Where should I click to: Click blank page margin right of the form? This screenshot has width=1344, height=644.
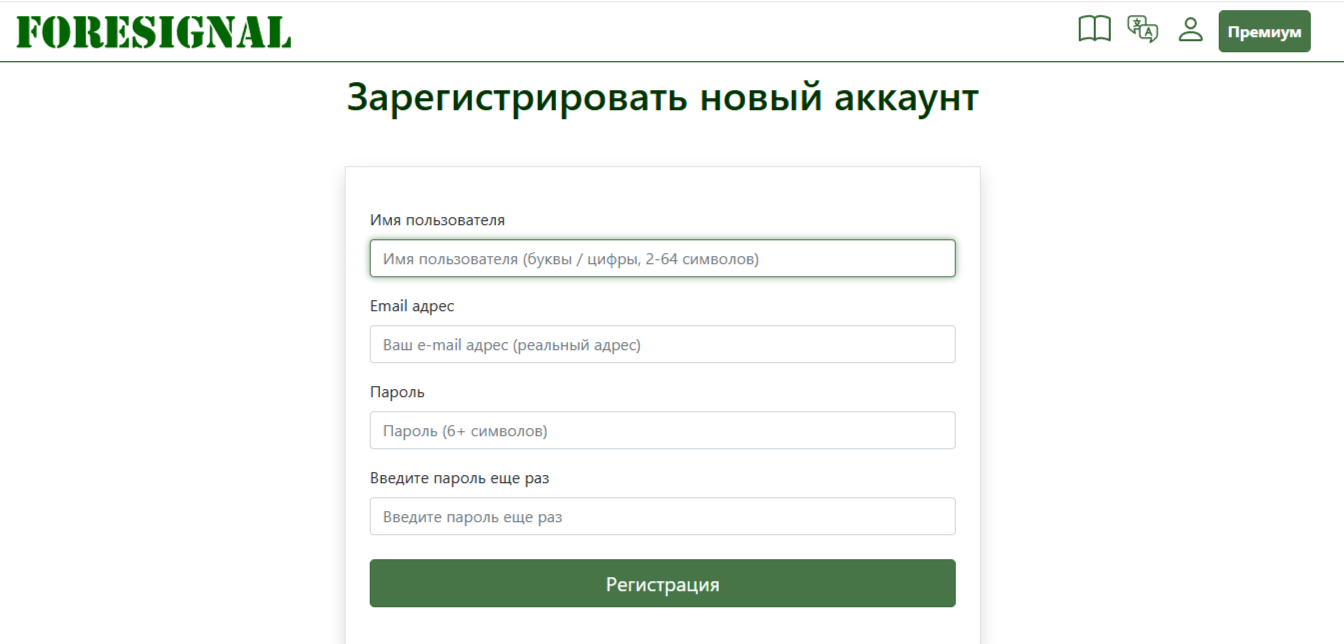[x=1160, y=400]
